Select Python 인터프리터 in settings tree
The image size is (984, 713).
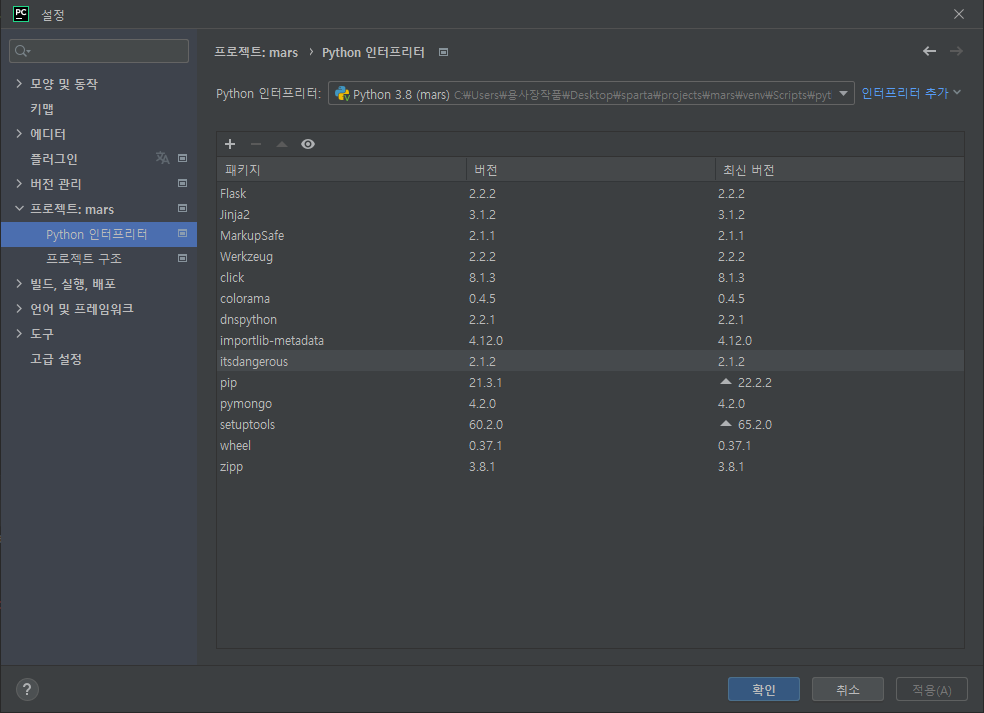click(x=99, y=234)
